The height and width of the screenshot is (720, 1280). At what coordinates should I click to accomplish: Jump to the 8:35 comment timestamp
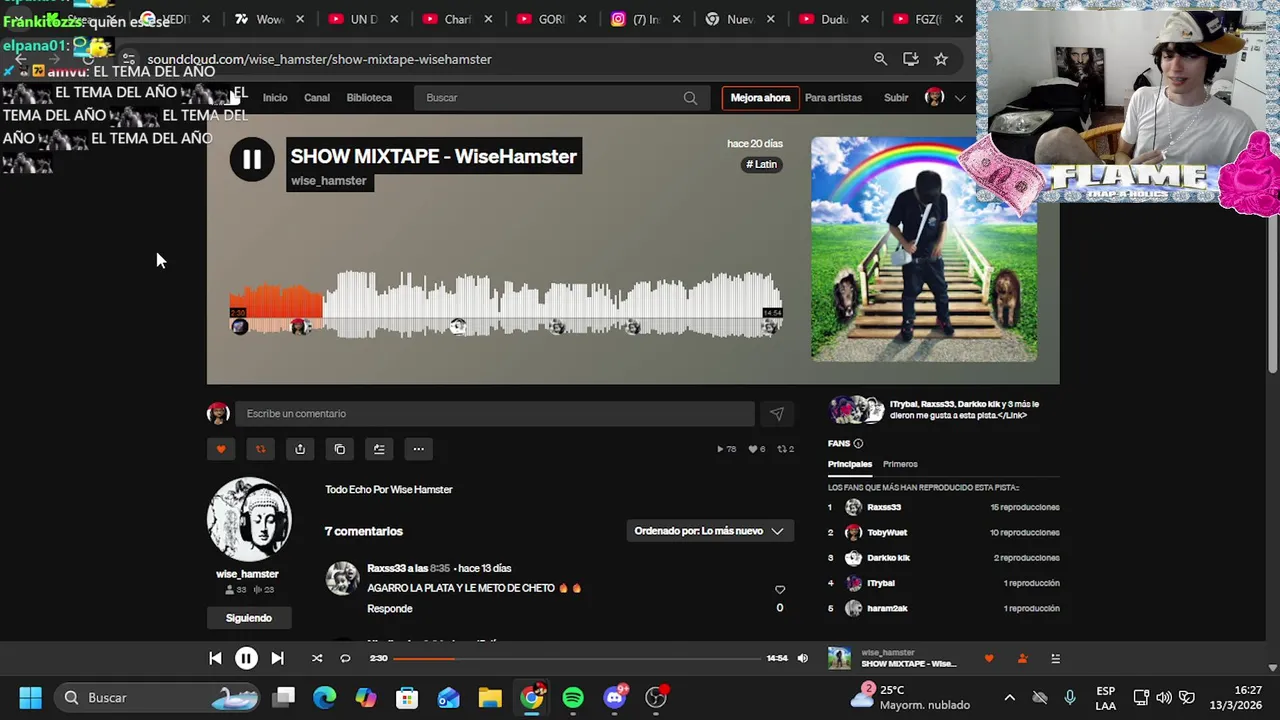(x=440, y=568)
